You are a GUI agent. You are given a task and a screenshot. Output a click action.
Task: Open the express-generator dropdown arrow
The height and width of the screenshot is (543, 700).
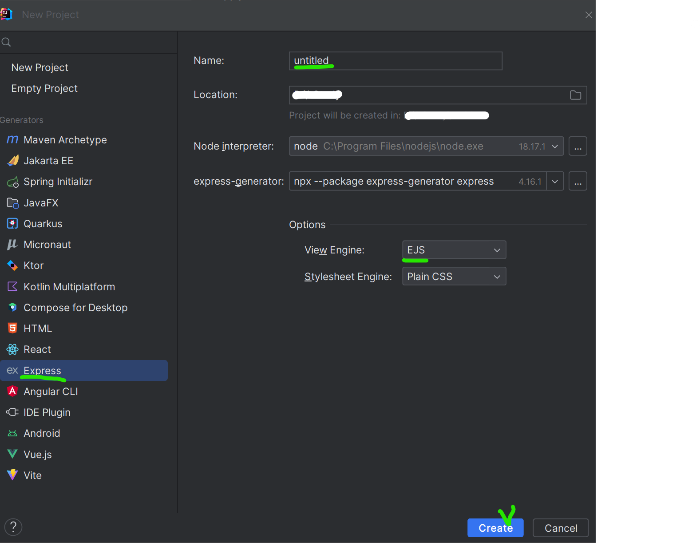555,182
